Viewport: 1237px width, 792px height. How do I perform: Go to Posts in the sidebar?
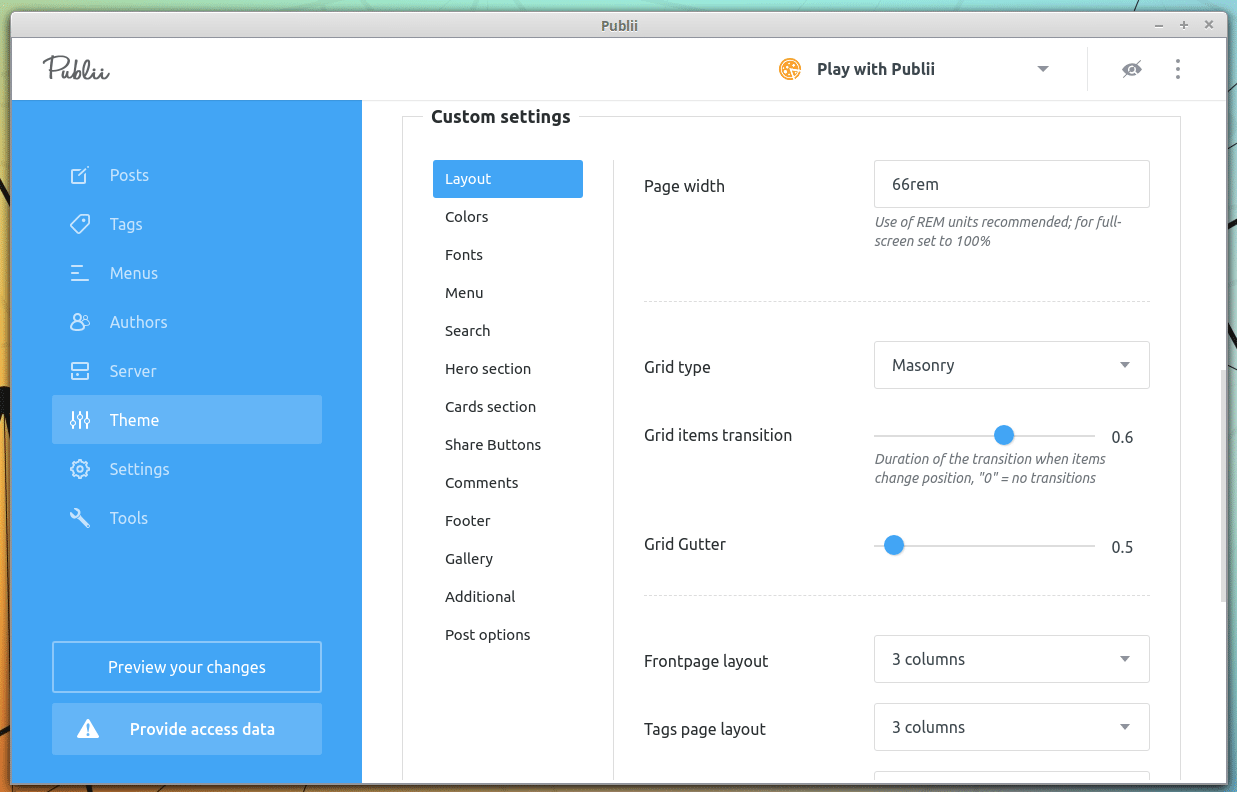pyautogui.click(x=187, y=175)
